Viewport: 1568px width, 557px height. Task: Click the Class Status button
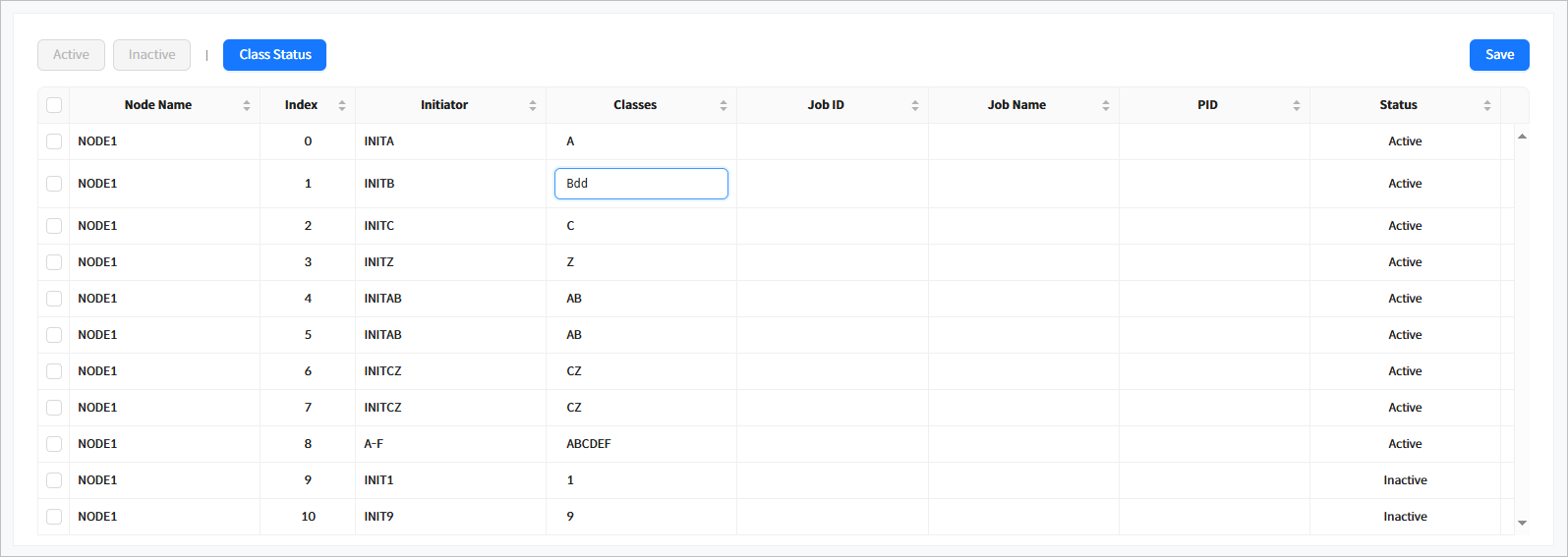click(x=274, y=55)
